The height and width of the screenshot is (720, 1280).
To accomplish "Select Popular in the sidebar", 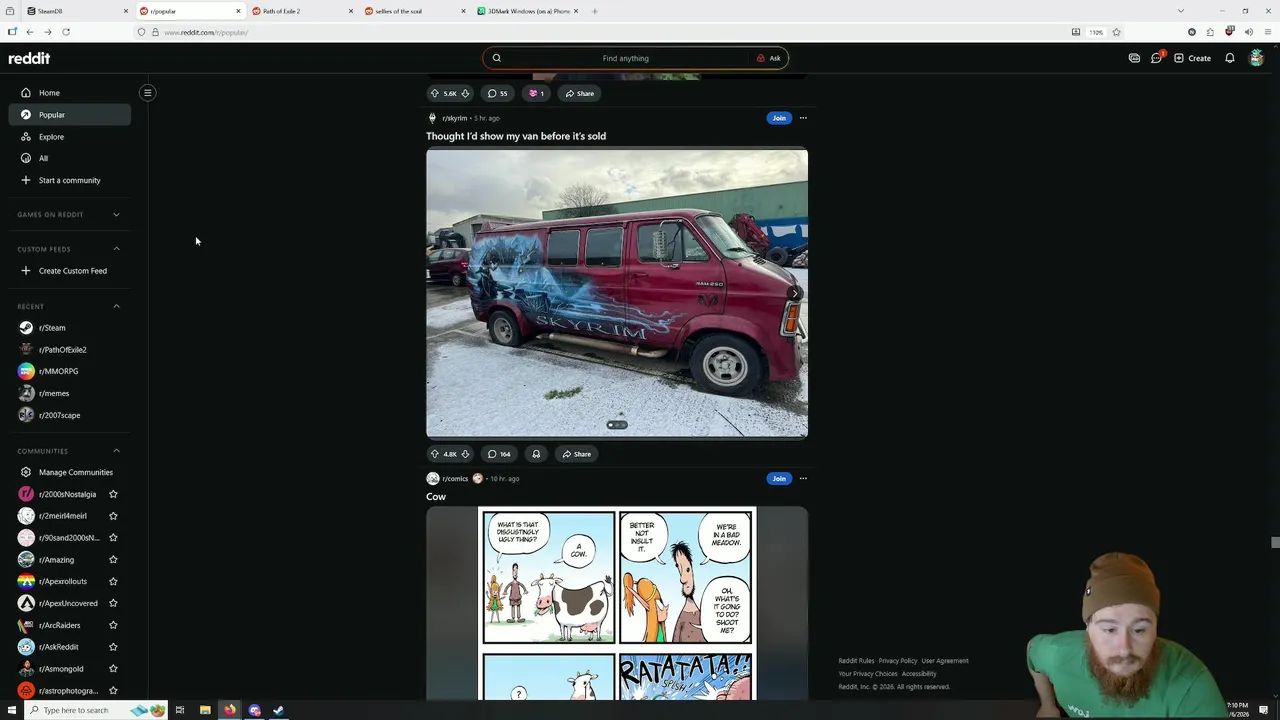I will [70, 115].
